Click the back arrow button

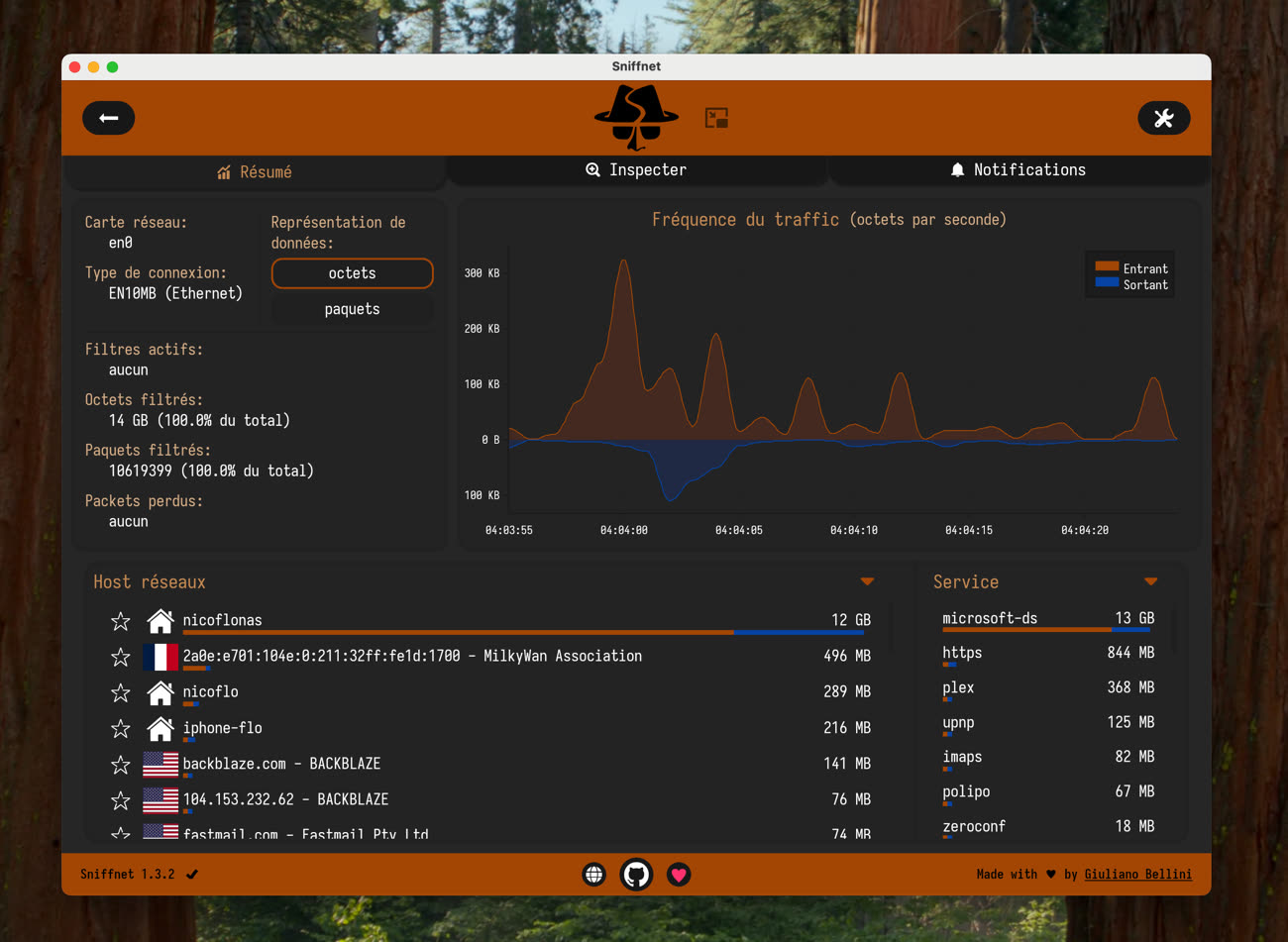point(108,117)
